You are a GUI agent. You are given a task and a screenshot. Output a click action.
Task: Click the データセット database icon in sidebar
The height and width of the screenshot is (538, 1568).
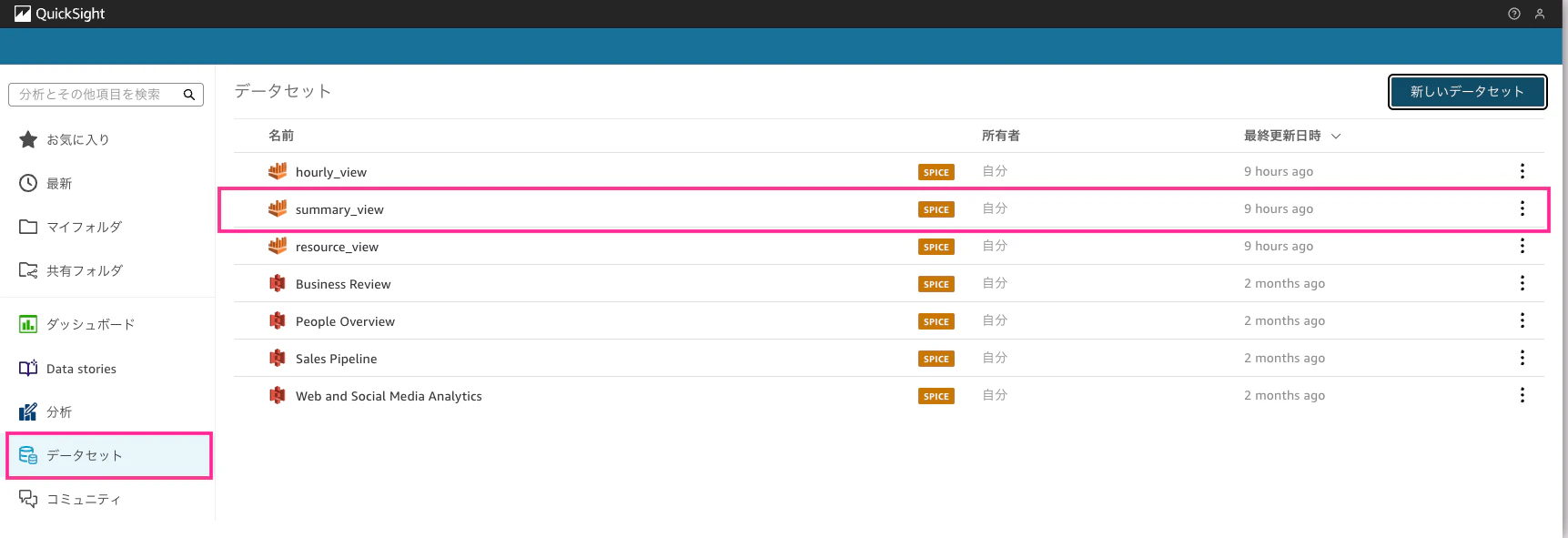click(28, 455)
